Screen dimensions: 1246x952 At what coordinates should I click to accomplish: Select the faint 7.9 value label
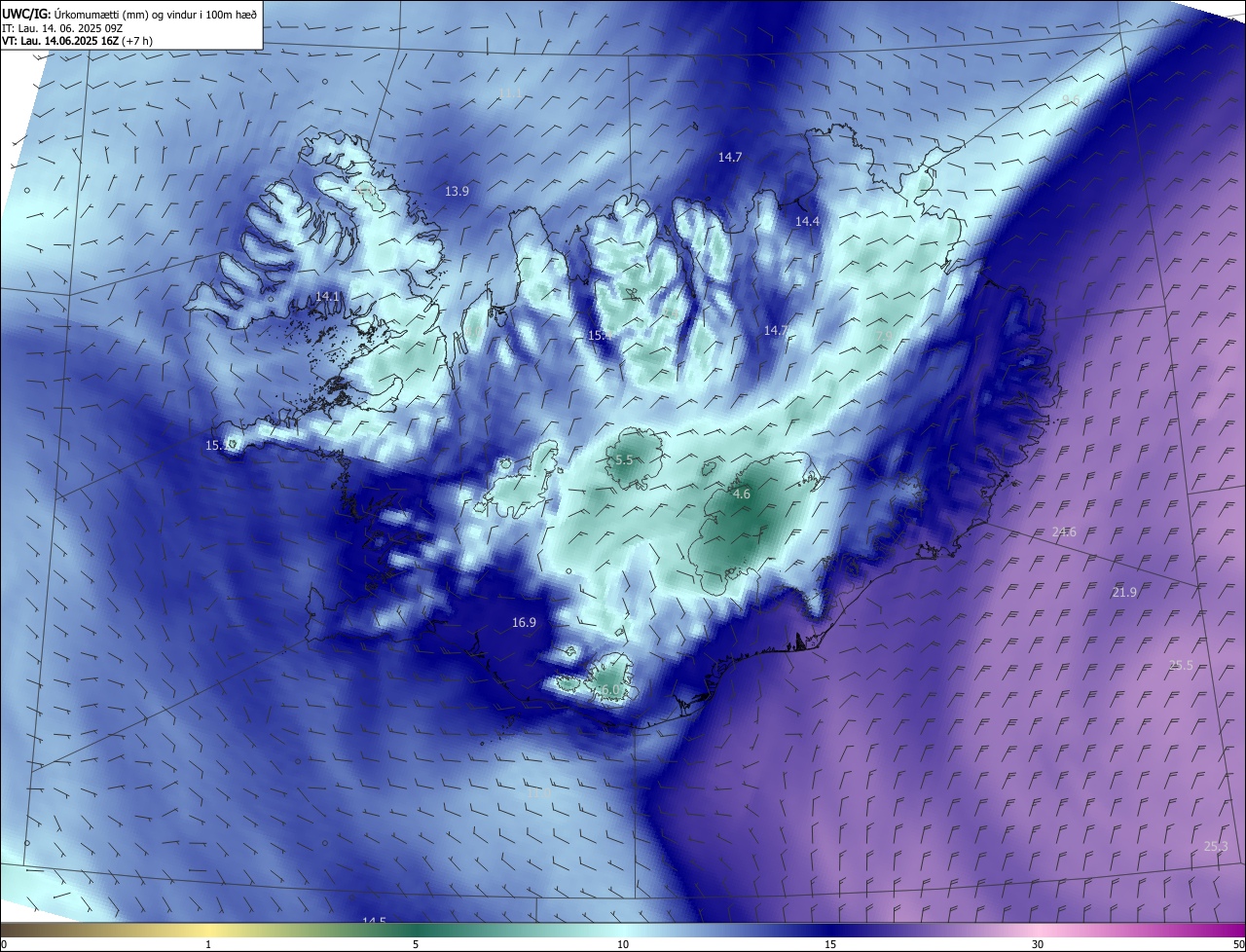(885, 336)
